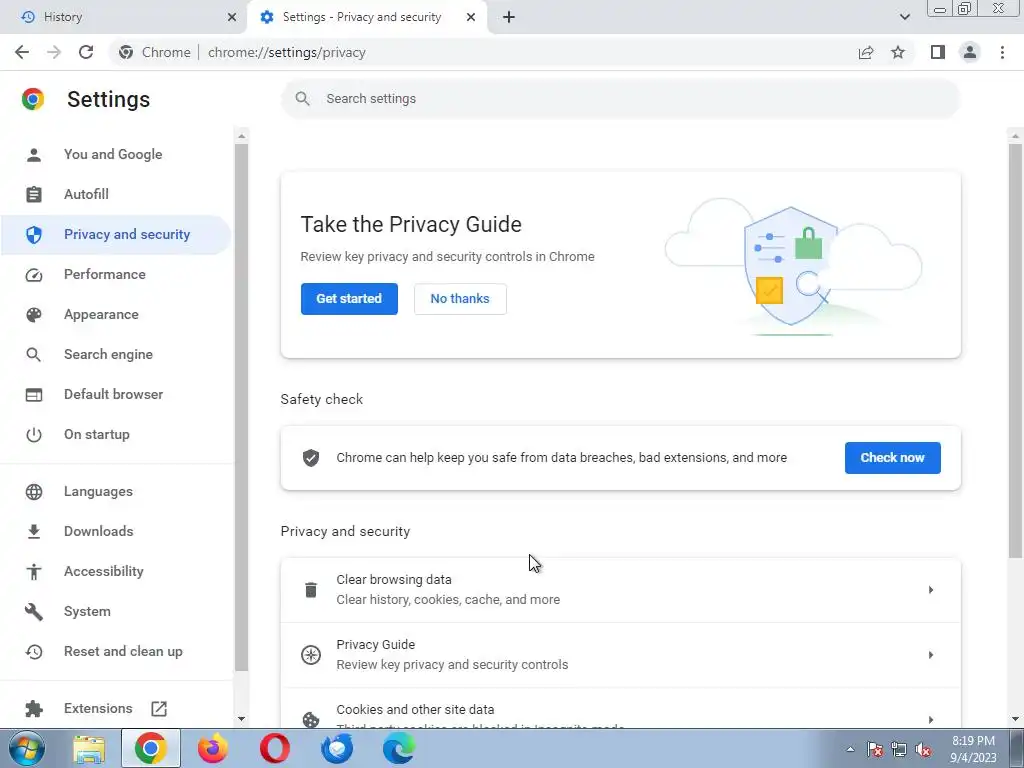Click the globe icon beside Languages

coord(33,492)
